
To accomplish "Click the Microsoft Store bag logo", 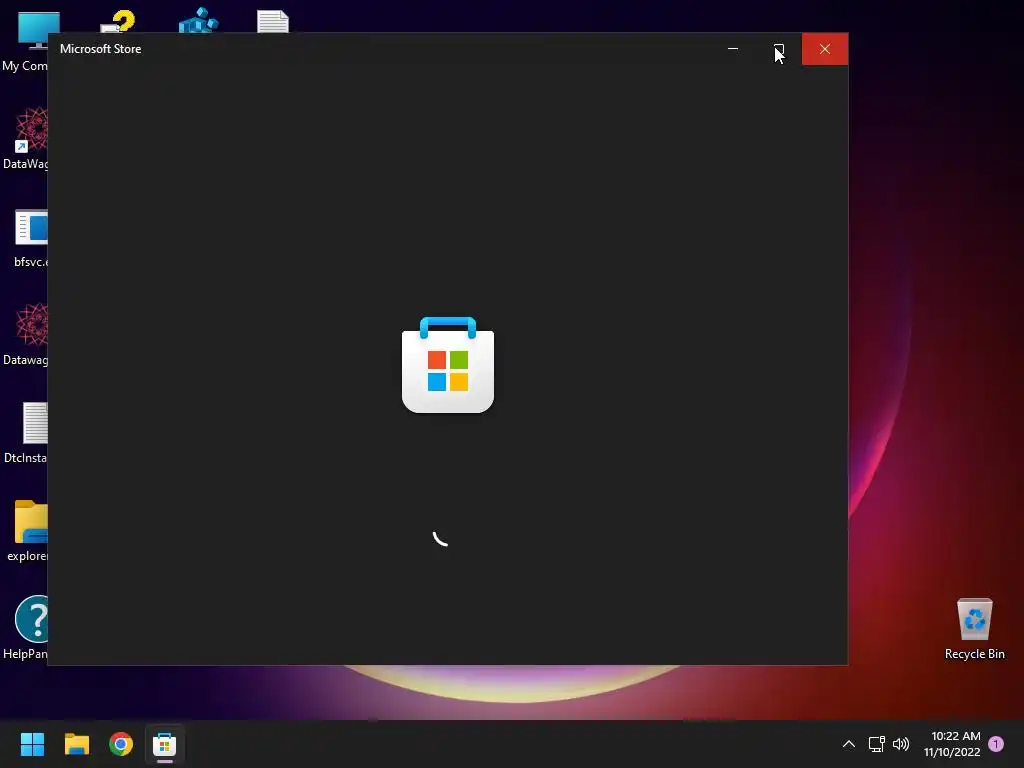I will point(448,364).
